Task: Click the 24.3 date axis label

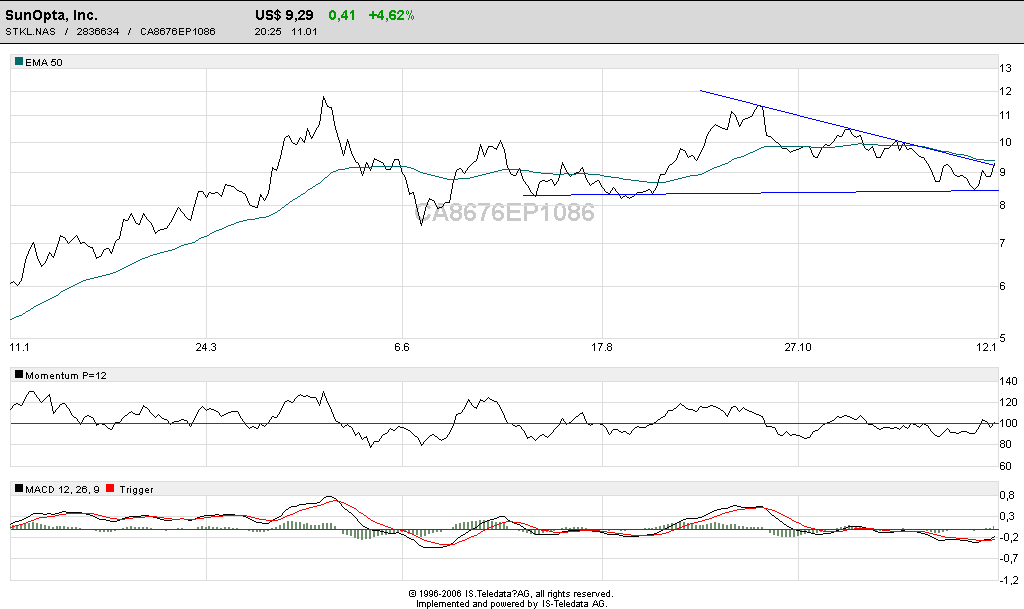Action: pyautogui.click(x=206, y=347)
